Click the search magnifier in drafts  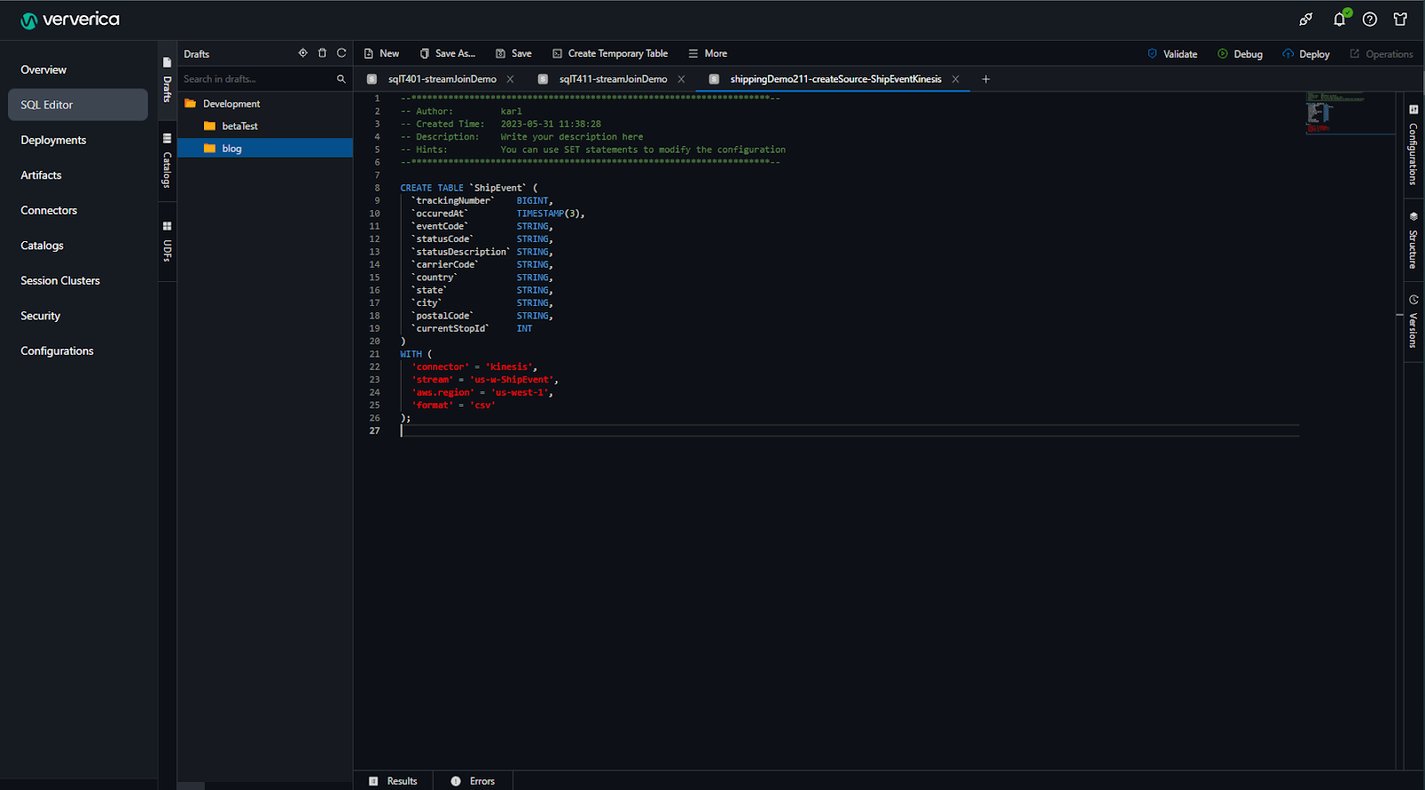tap(341, 79)
